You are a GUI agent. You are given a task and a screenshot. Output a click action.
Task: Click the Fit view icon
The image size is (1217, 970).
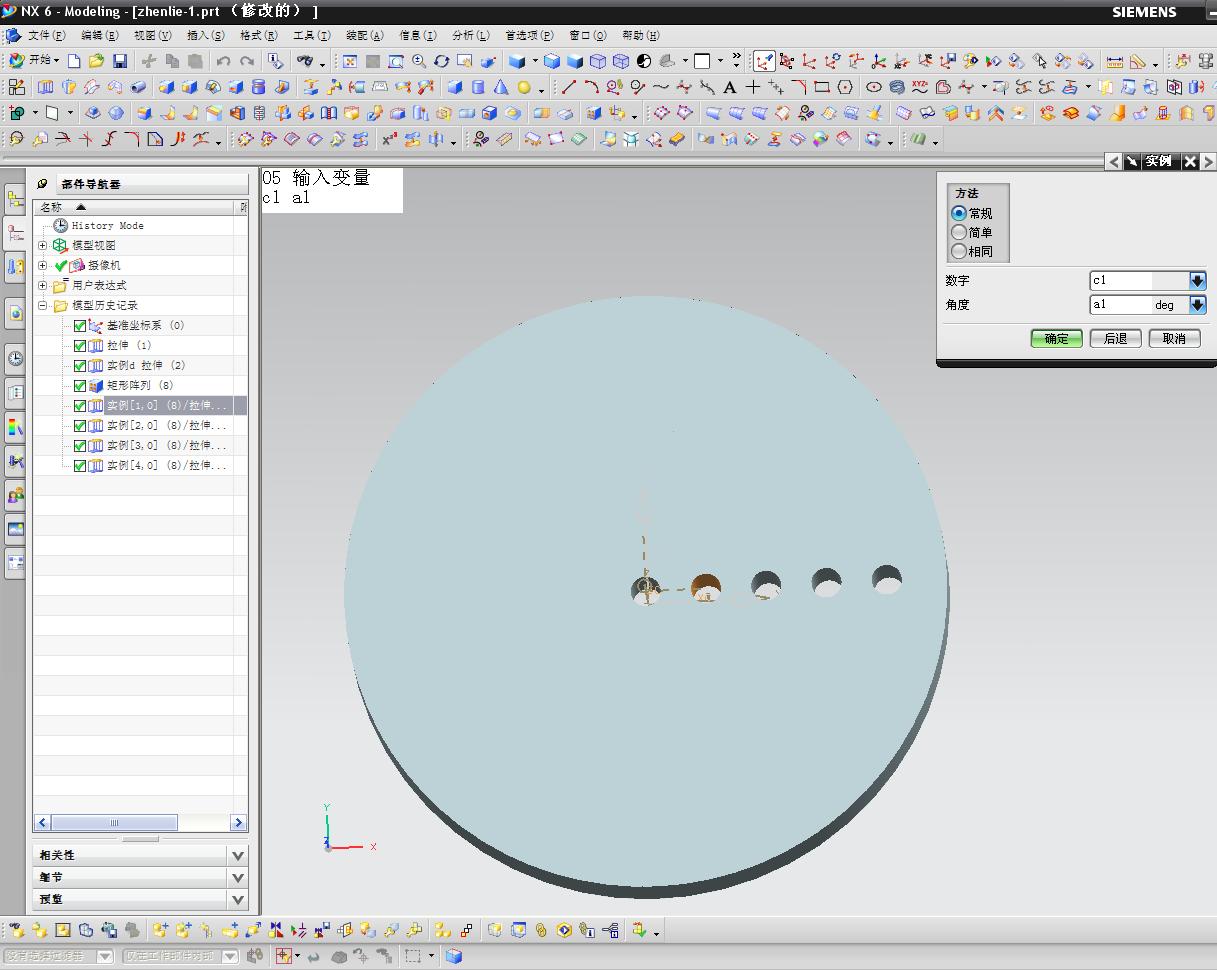(x=350, y=61)
